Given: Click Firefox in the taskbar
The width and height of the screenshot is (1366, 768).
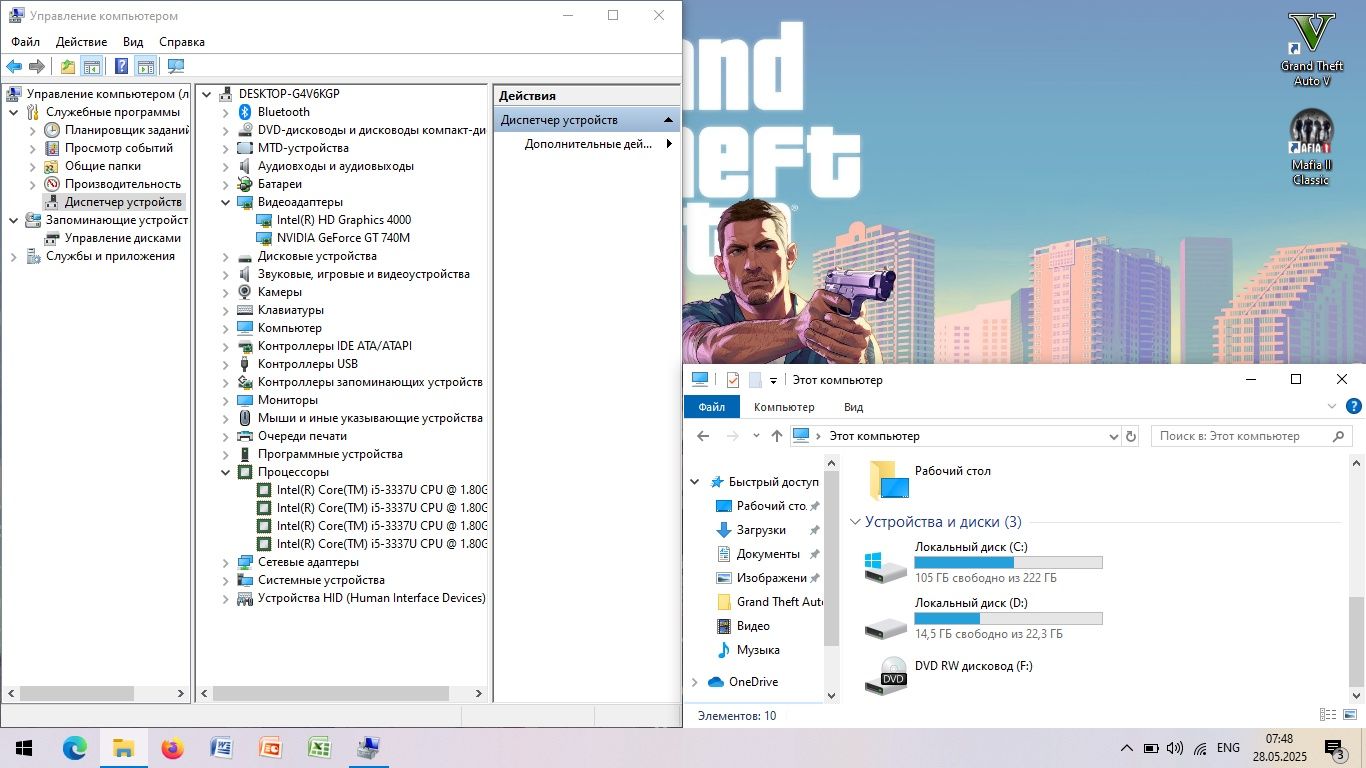Looking at the screenshot, I should [x=172, y=747].
